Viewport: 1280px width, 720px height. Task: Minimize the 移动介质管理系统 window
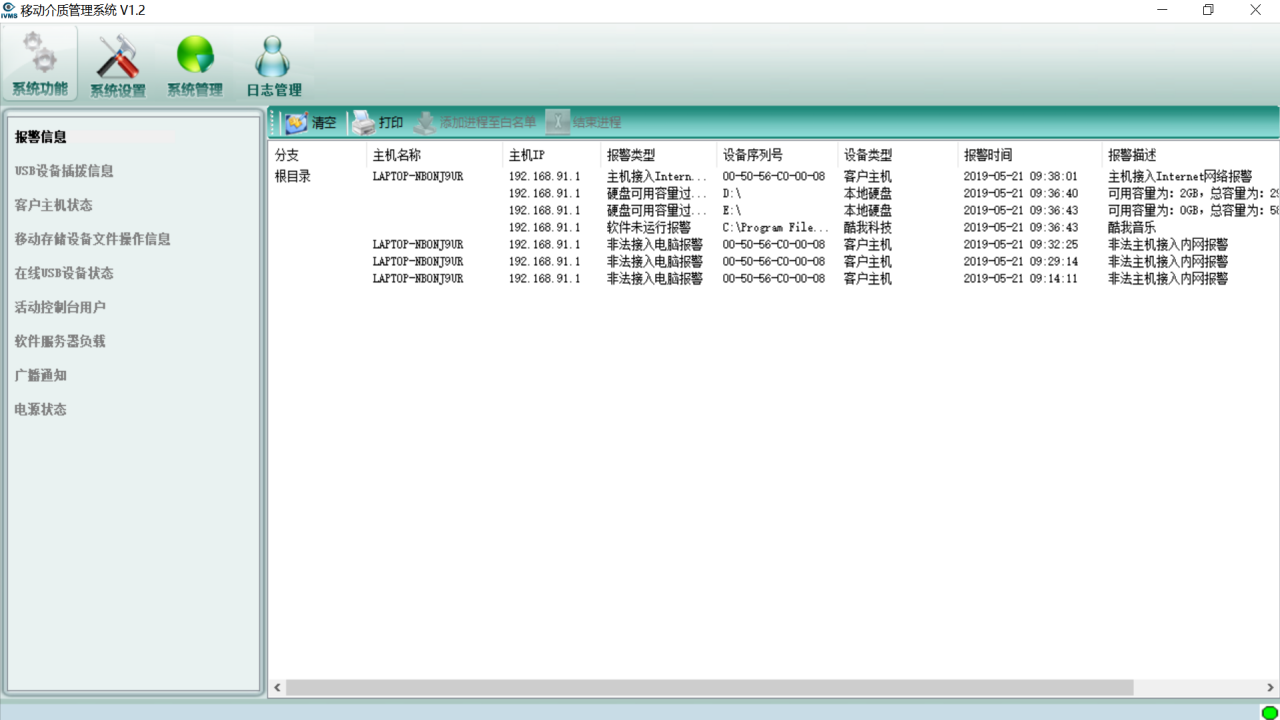coord(1162,10)
